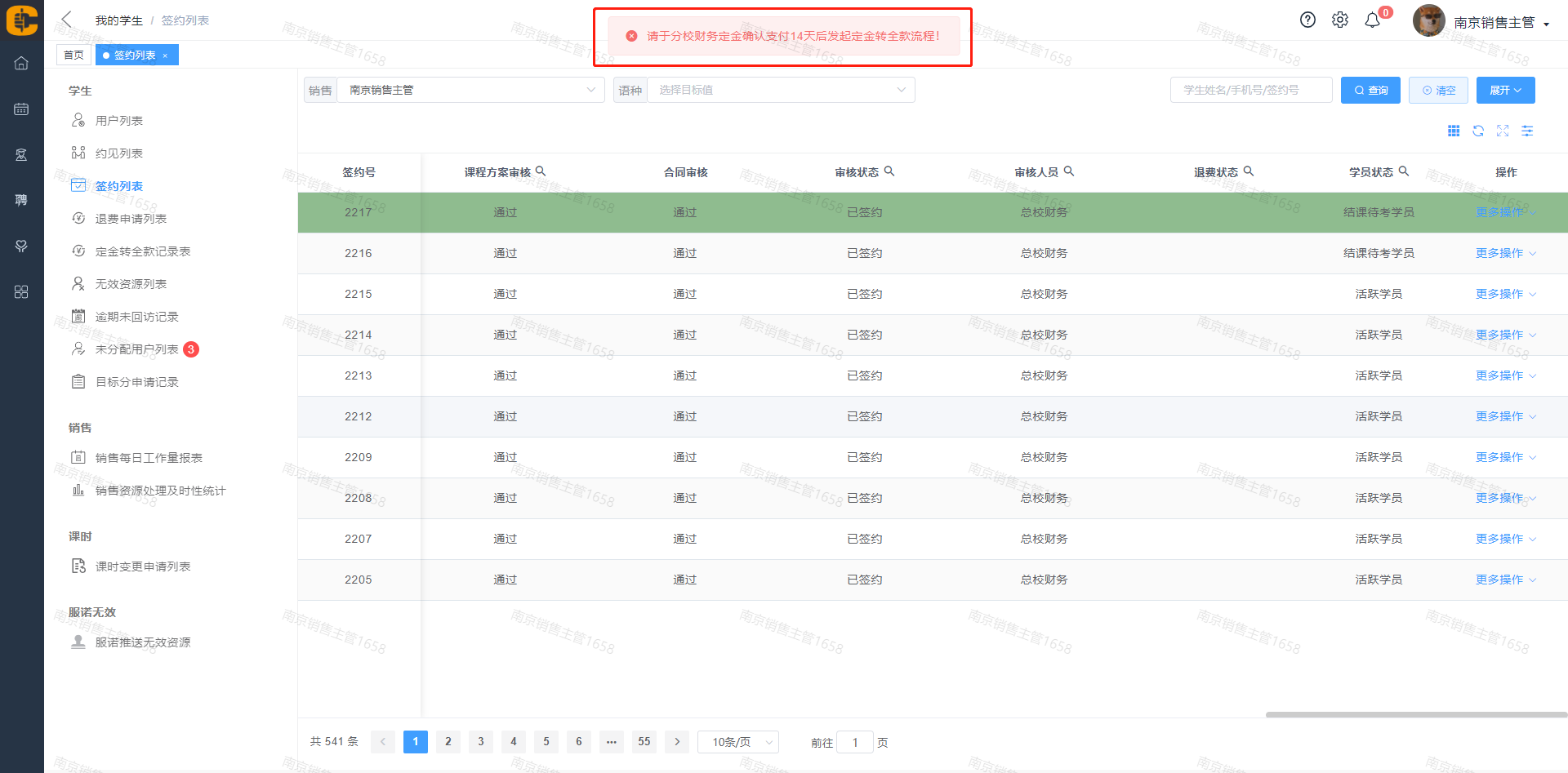Switch to grid view icon
Screen dimensions: 1568x773
(x=1454, y=131)
